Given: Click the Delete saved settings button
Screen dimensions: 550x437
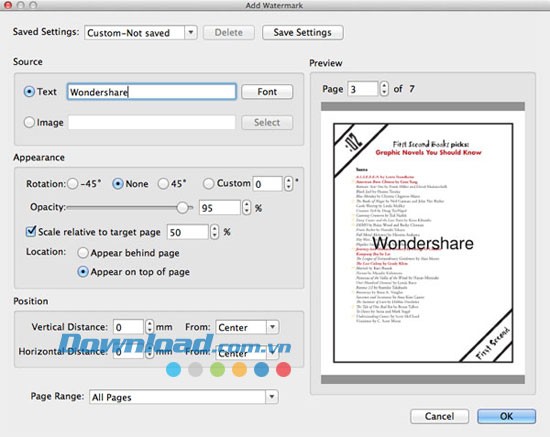Looking at the screenshot, I should [229, 33].
